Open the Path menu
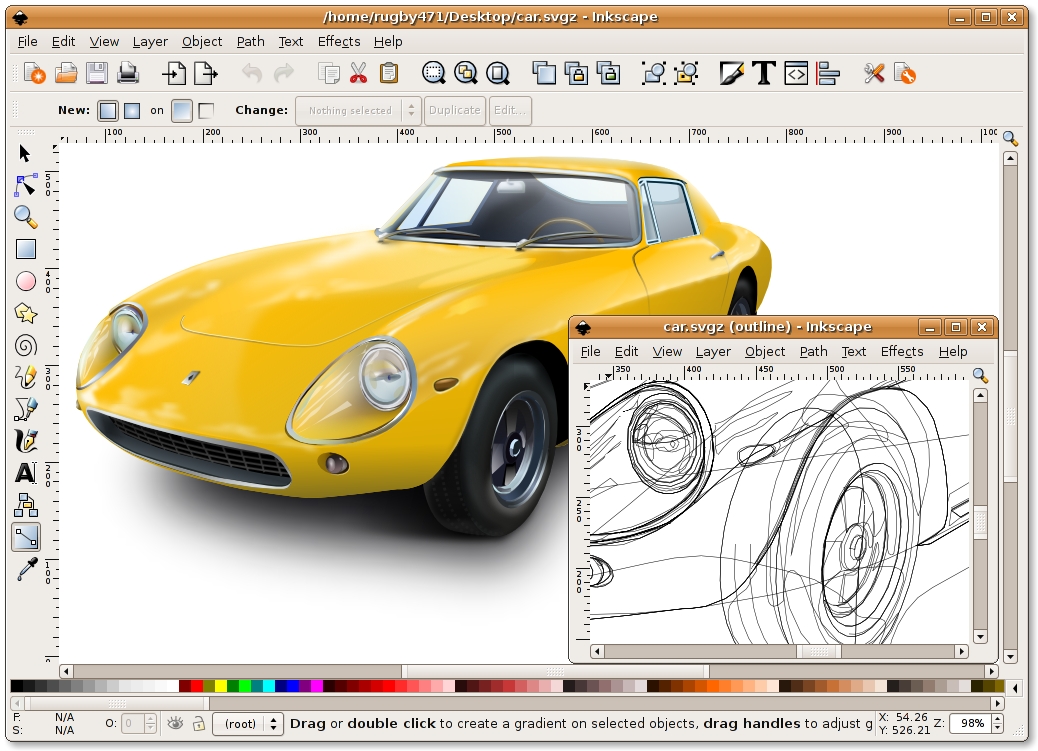1038x751 pixels. point(250,41)
